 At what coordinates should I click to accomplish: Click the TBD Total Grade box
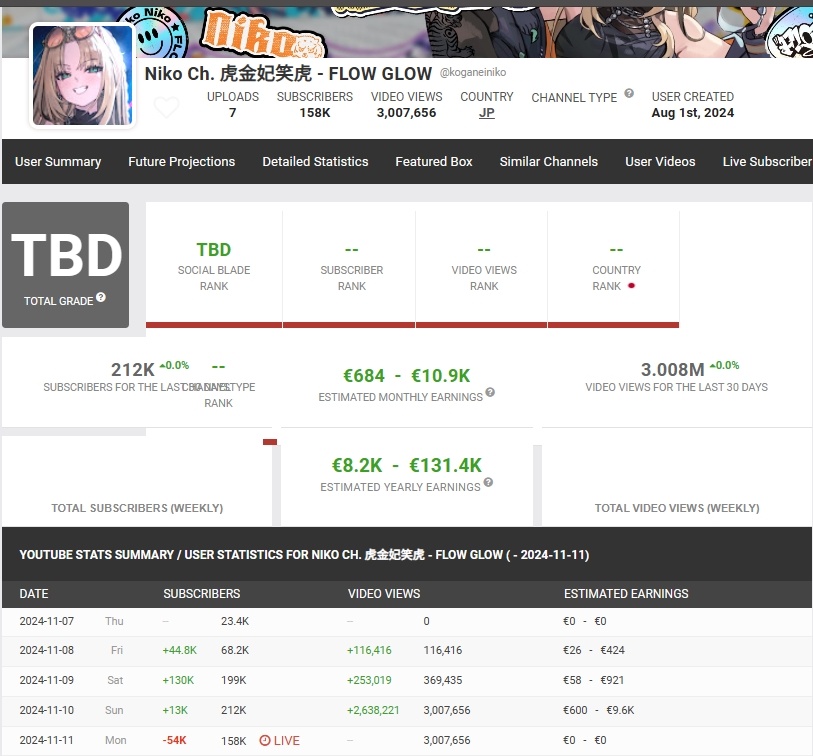point(65,265)
